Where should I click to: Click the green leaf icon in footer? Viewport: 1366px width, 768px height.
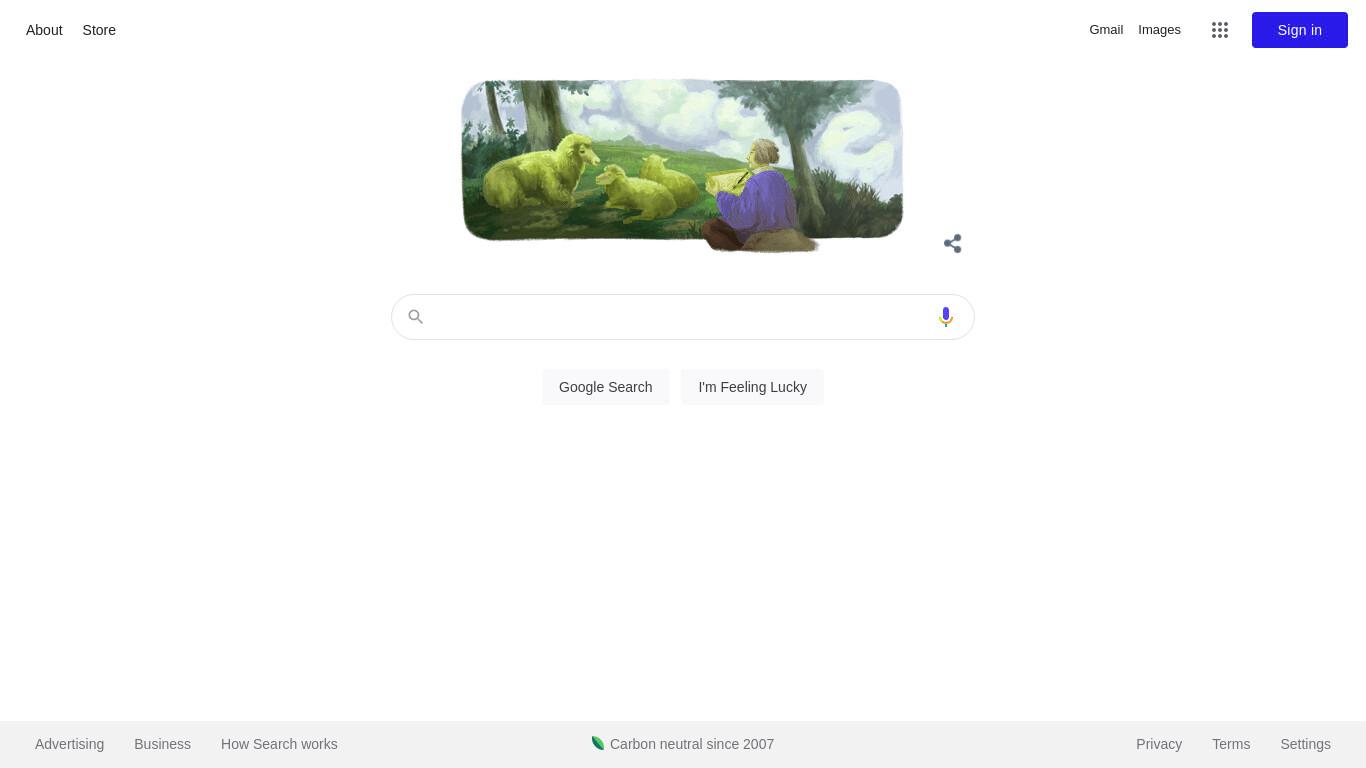pos(598,743)
